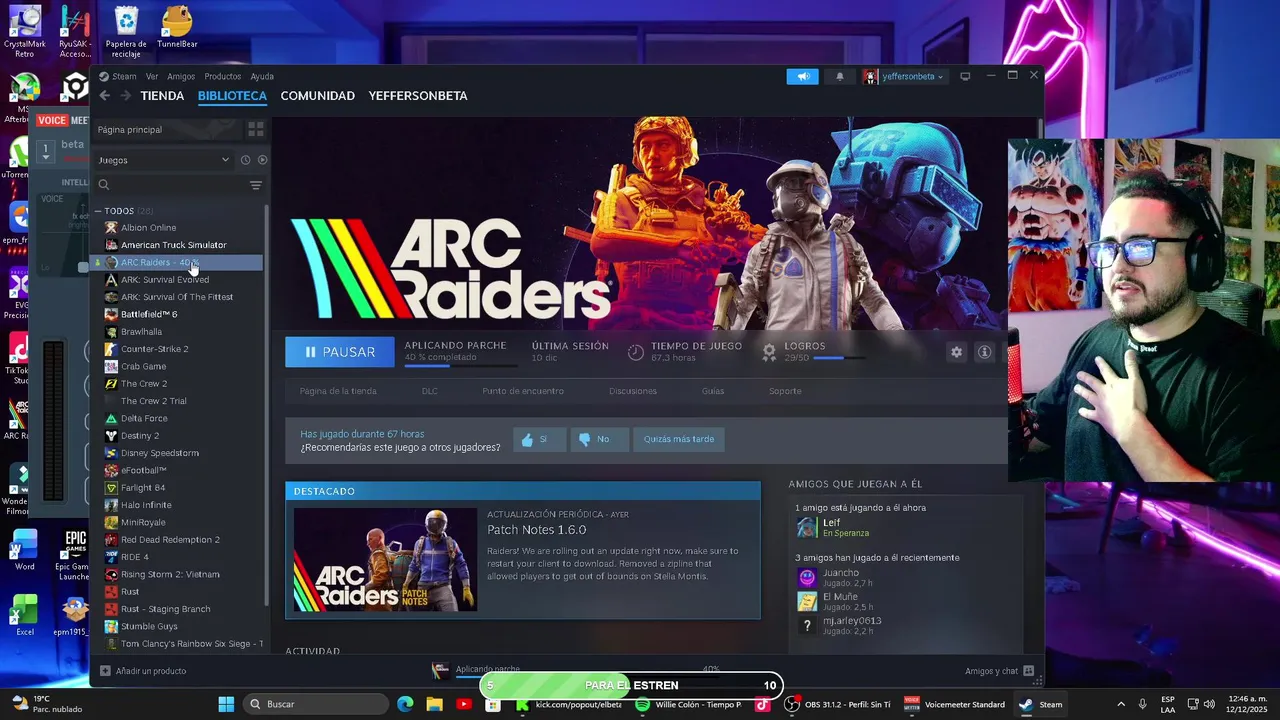Screen dimensions: 1280x720
Task: Click Añadir un producto
Action: click(x=143, y=671)
